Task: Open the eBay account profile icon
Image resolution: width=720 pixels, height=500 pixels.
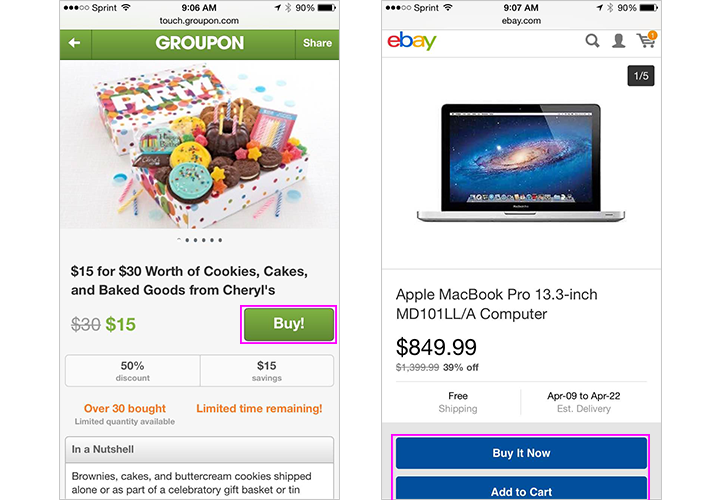Action: (619, 41)
